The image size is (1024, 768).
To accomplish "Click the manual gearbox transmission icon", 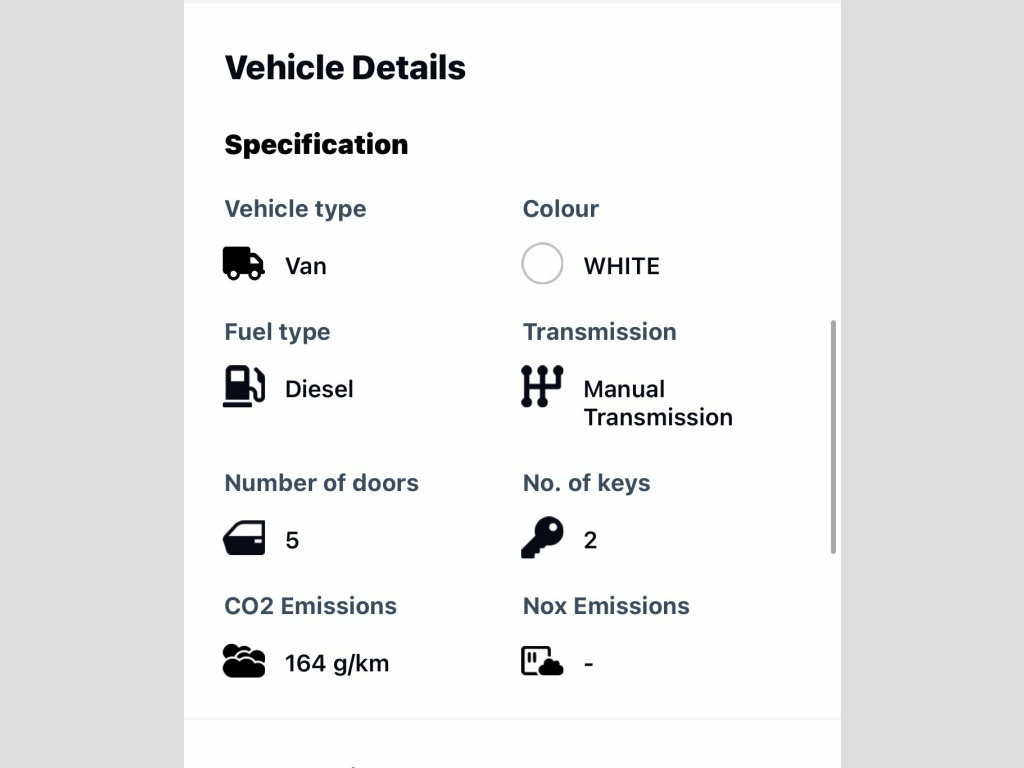I will click(x=542, y=387).
